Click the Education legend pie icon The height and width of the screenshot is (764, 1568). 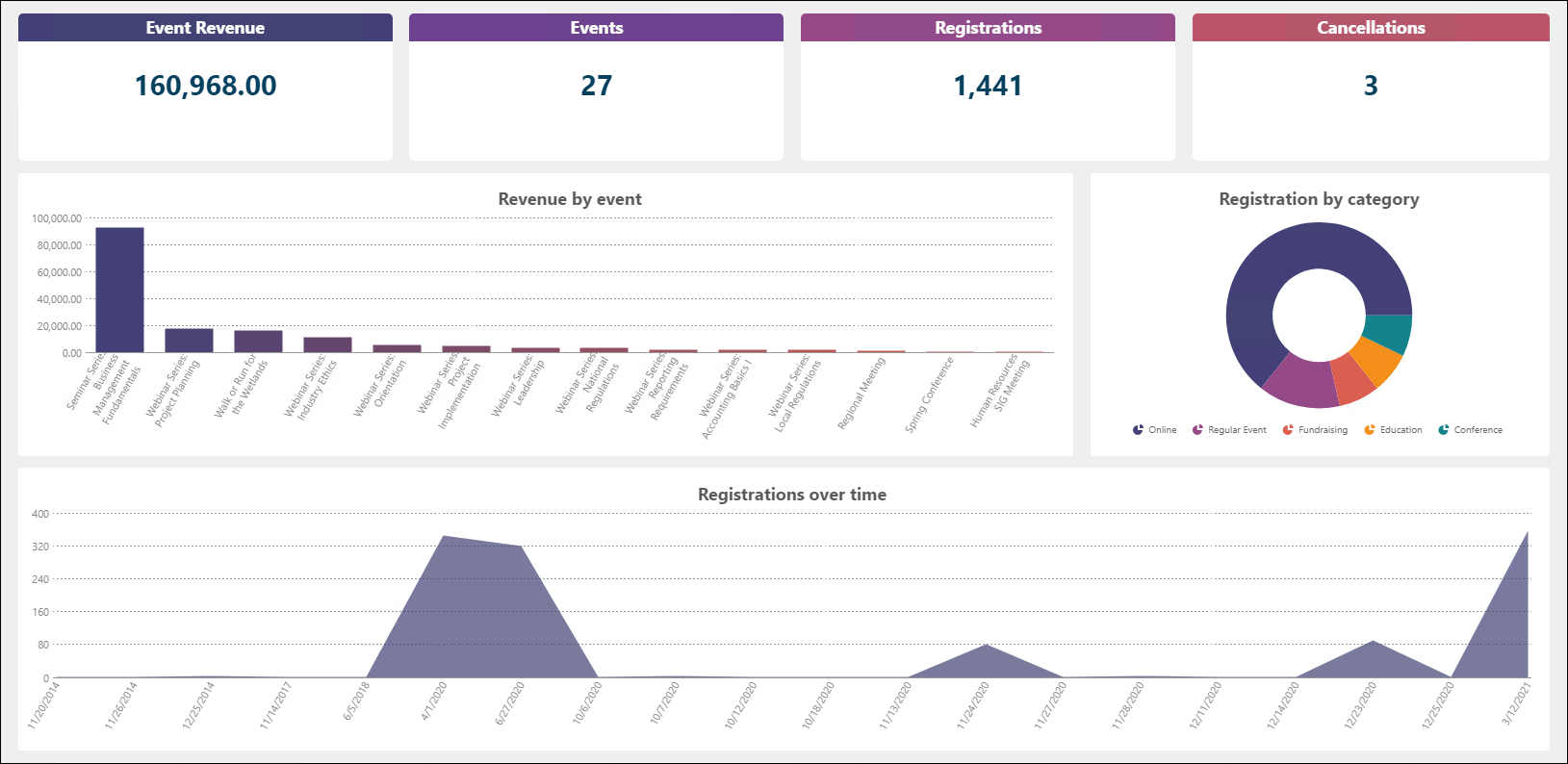1370,430
